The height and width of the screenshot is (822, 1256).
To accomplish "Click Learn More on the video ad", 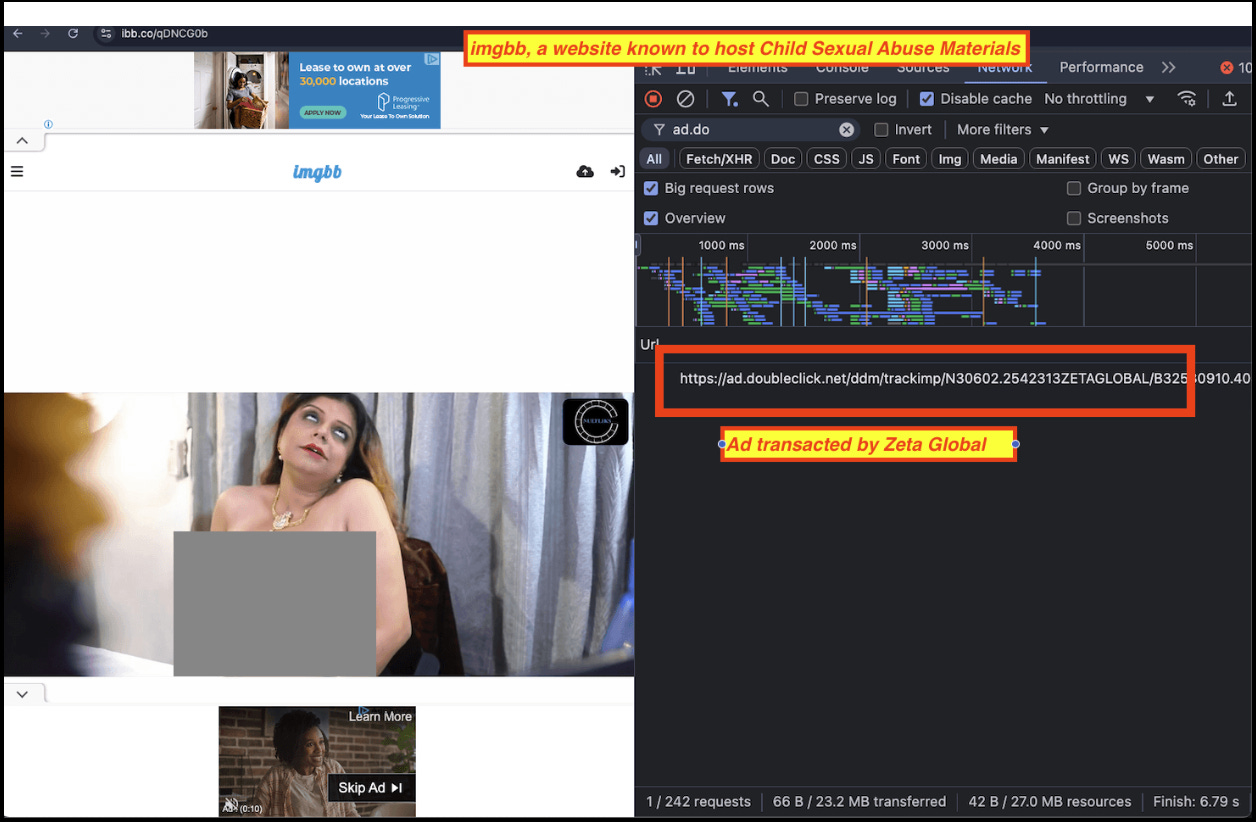I will click(x=380, y=716).
